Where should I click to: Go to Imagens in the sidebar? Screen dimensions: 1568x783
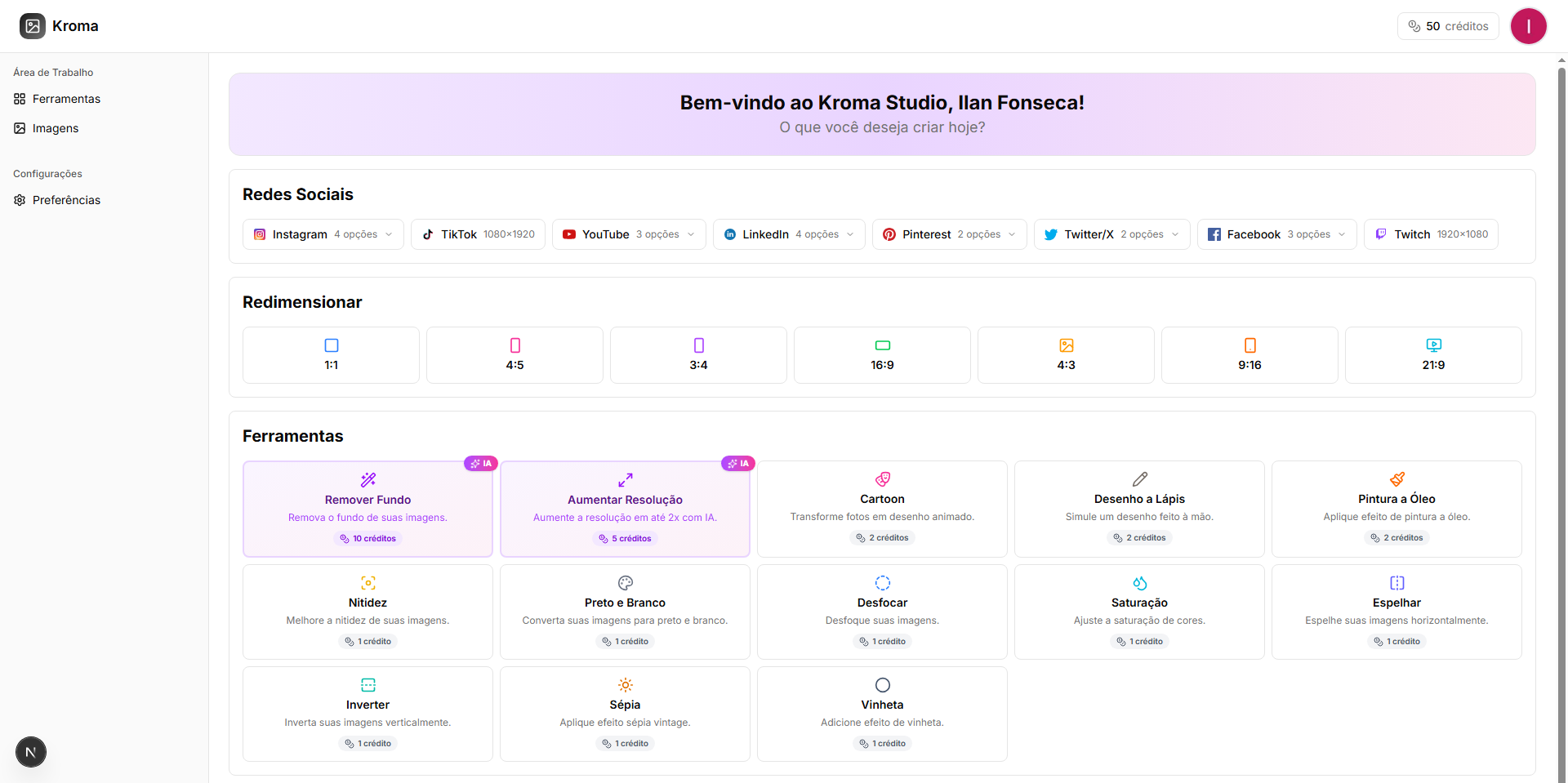(56, 128)
